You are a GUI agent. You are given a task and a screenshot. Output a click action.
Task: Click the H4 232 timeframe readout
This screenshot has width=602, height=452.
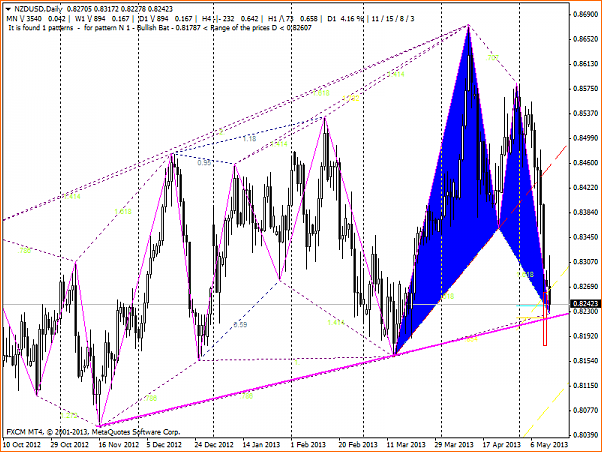230,18
